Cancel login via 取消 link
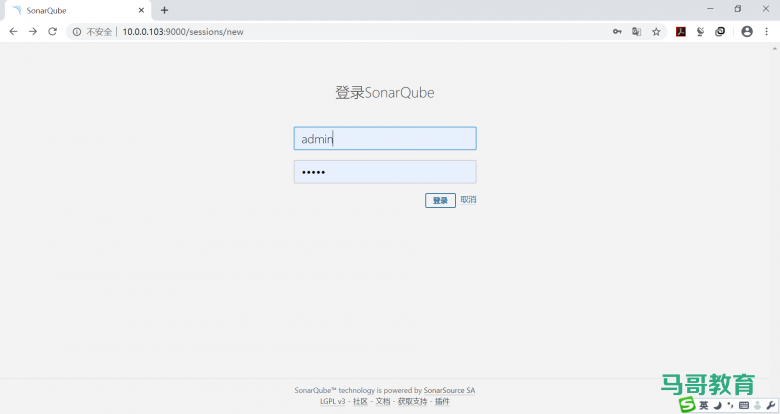This screenshot has width=780, height=414. point(468,200)
